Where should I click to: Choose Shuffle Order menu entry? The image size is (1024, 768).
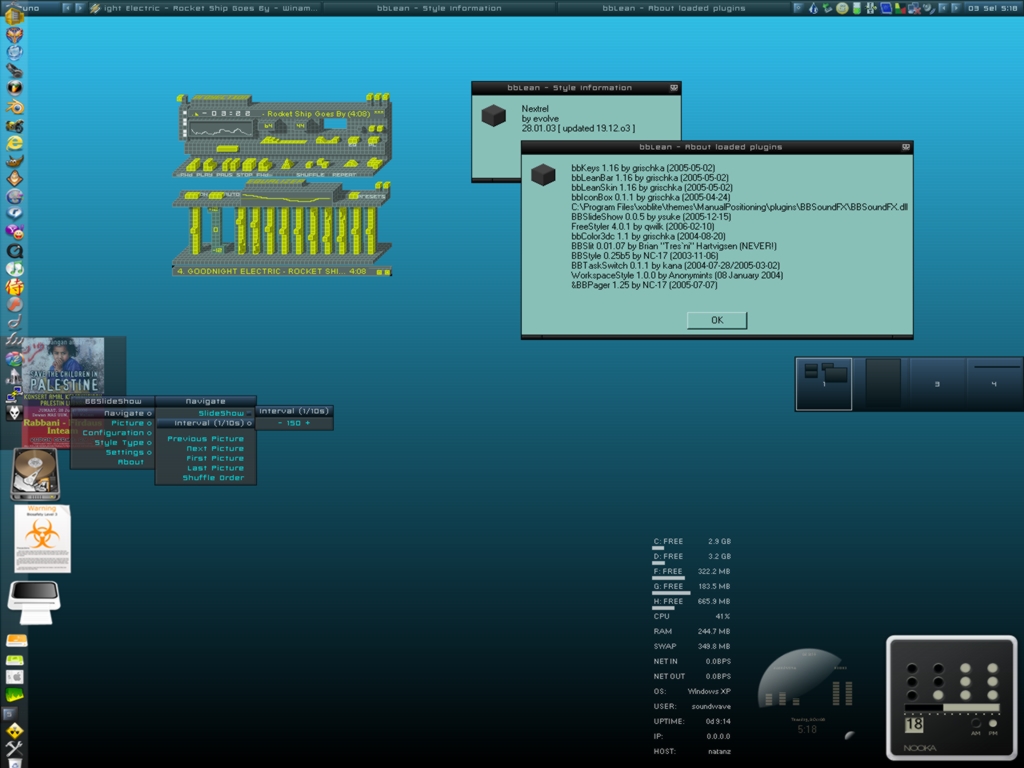tap(212, 478)
